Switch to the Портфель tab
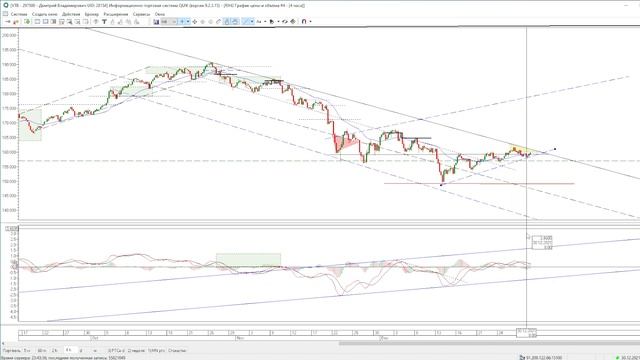The width and height of the screenshot is (640, 360). tap(11, 350)
